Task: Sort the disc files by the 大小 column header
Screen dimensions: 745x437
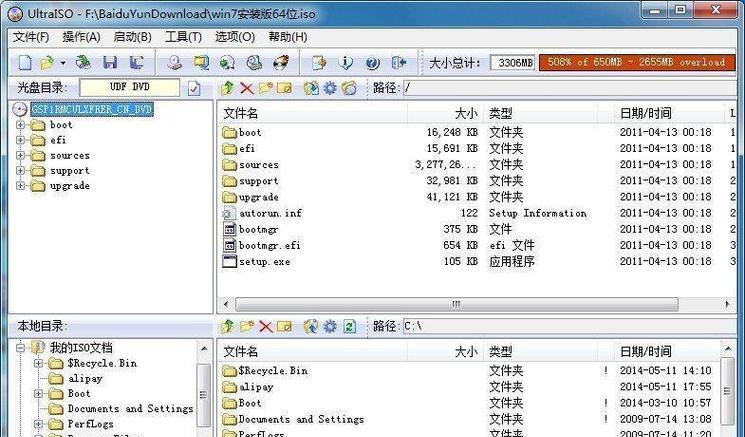Action: 445,114
